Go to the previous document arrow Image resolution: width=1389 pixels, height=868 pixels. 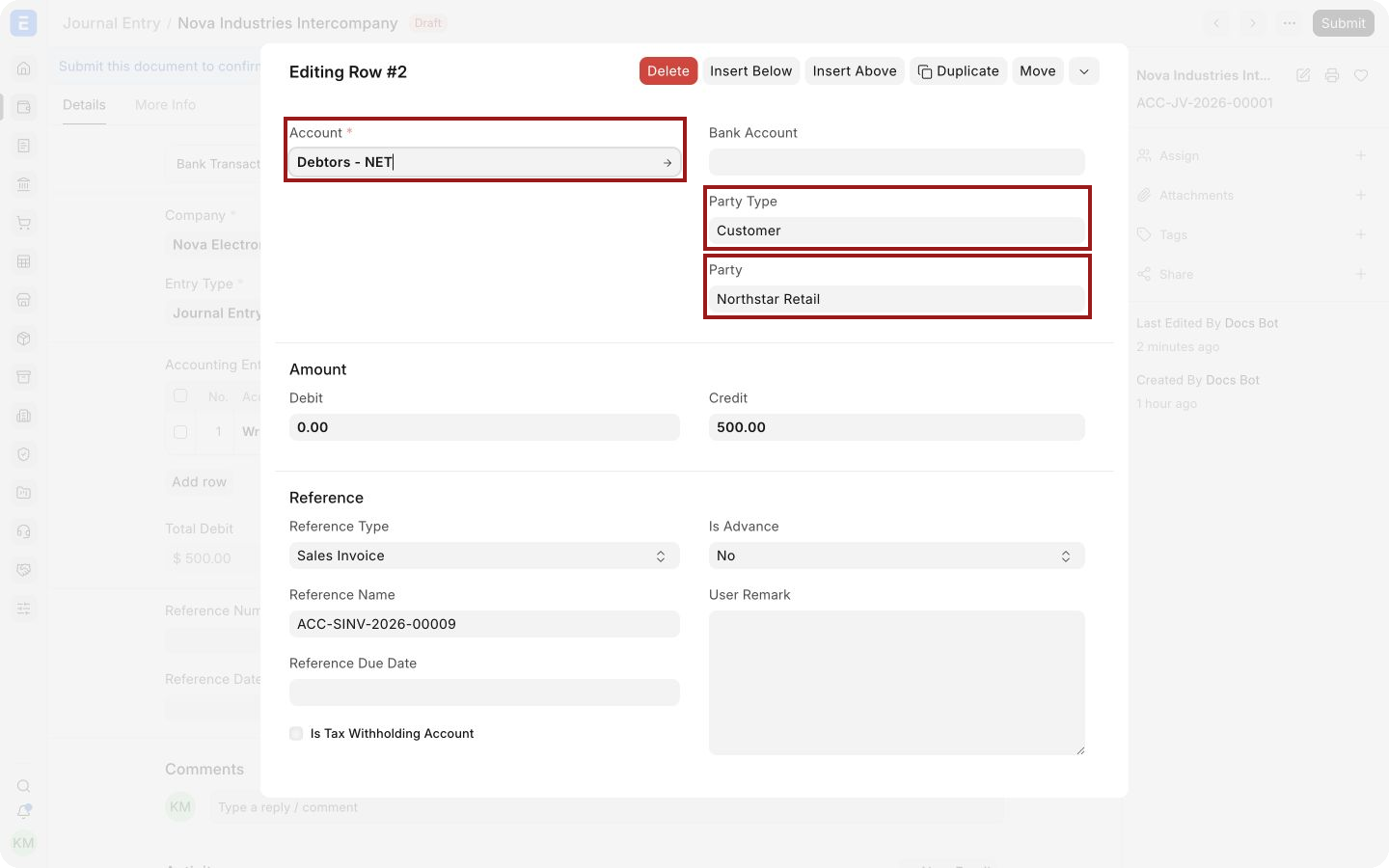point(1217,23)
